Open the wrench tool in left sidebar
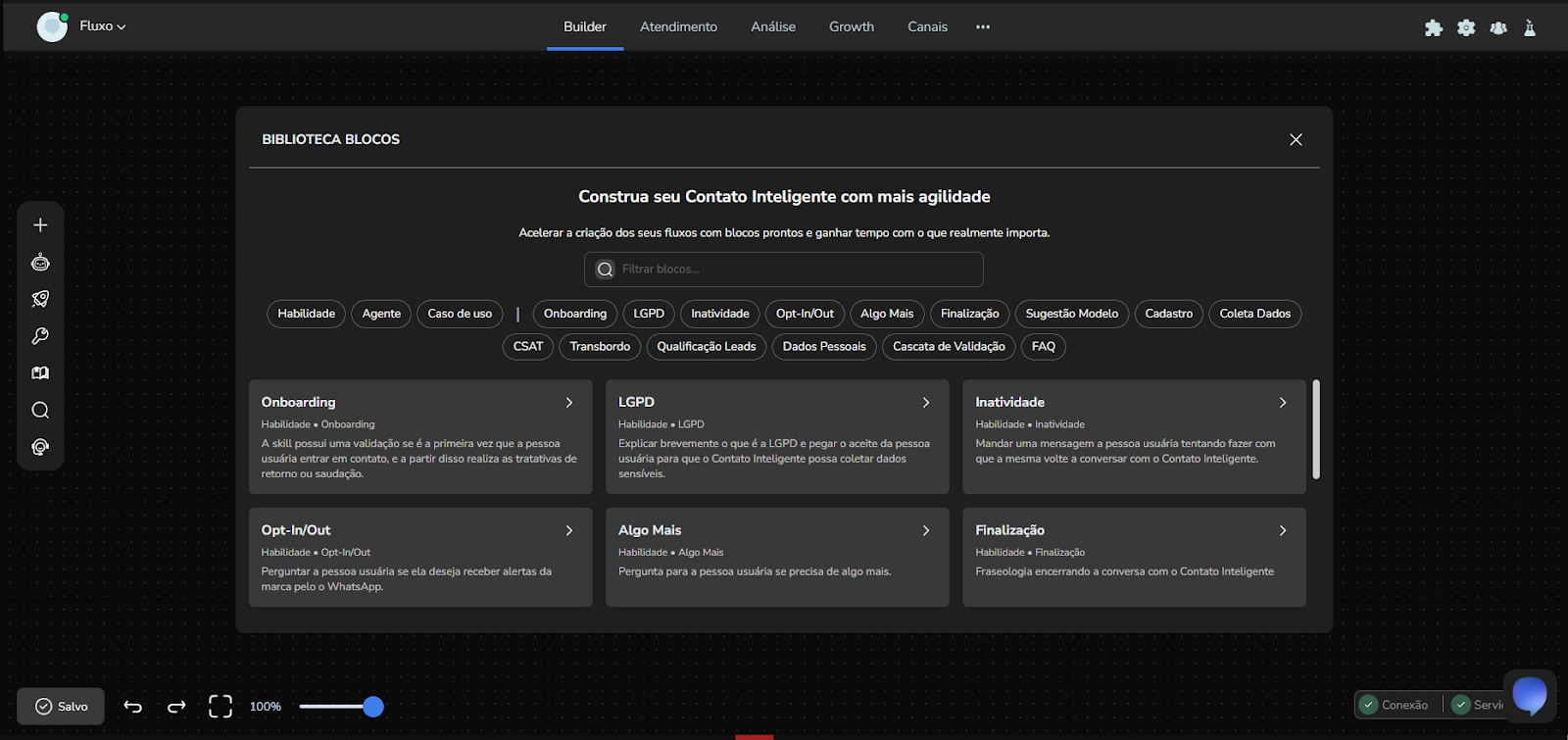Image resolution: width=1568 pixels, height=740 pixels. [40, 336]
